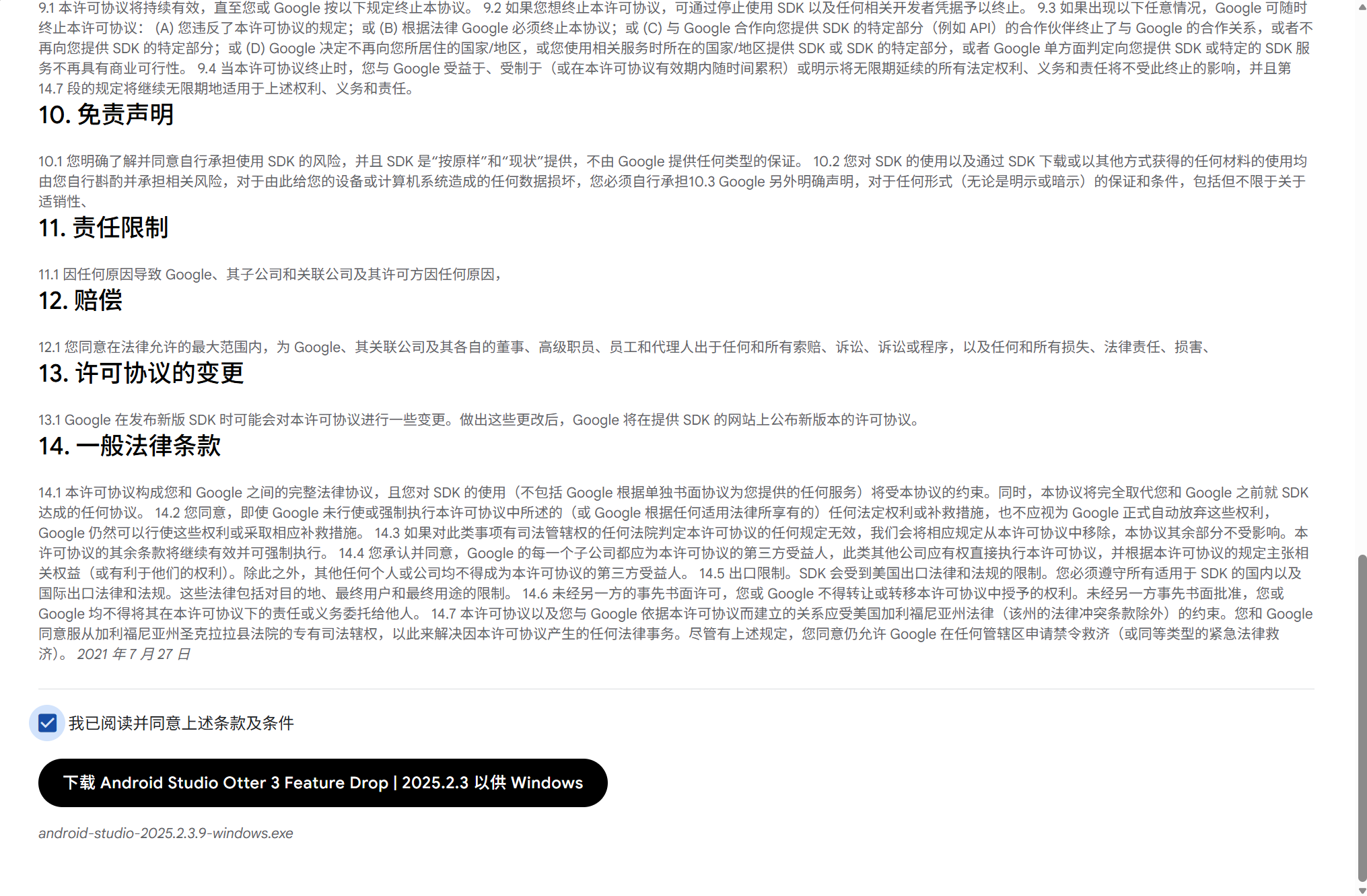Viewport: 1367px width, 896px height.
Task: Download Android Studio Otter 3 for Windows
Action: [322, 782]
